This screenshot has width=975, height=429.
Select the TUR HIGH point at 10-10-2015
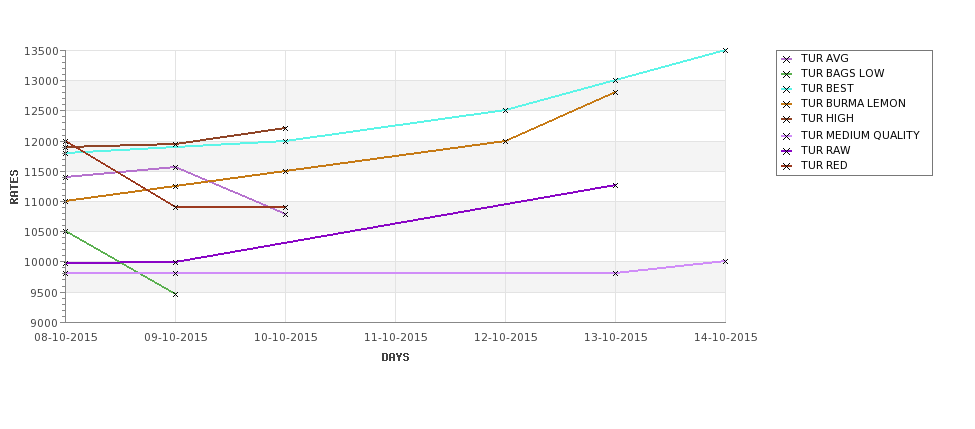tap(285, 129)
